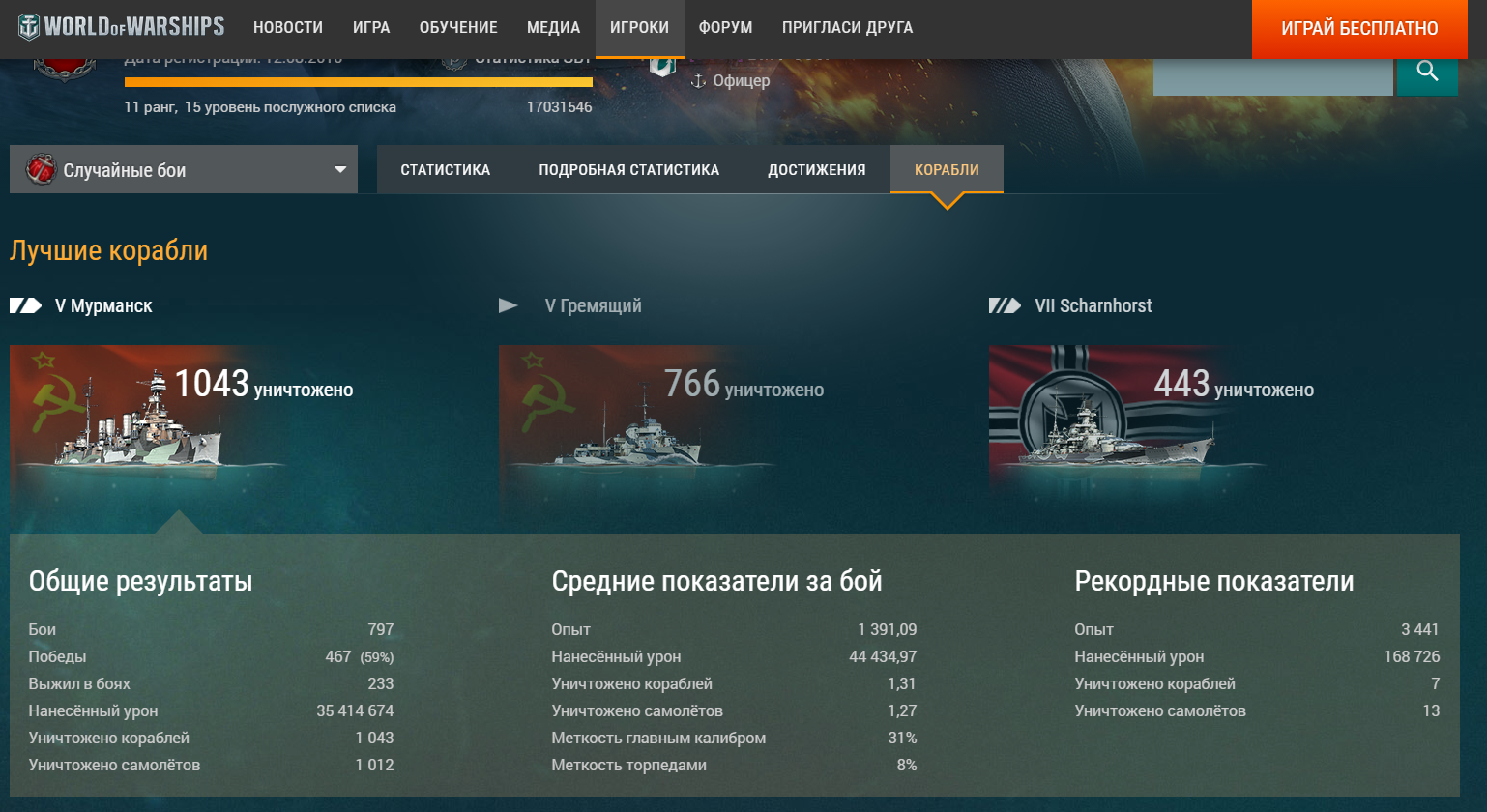Click the Бои value 797
The height and width of the screenshot is (812, 1487).
[x=381, y=629]
